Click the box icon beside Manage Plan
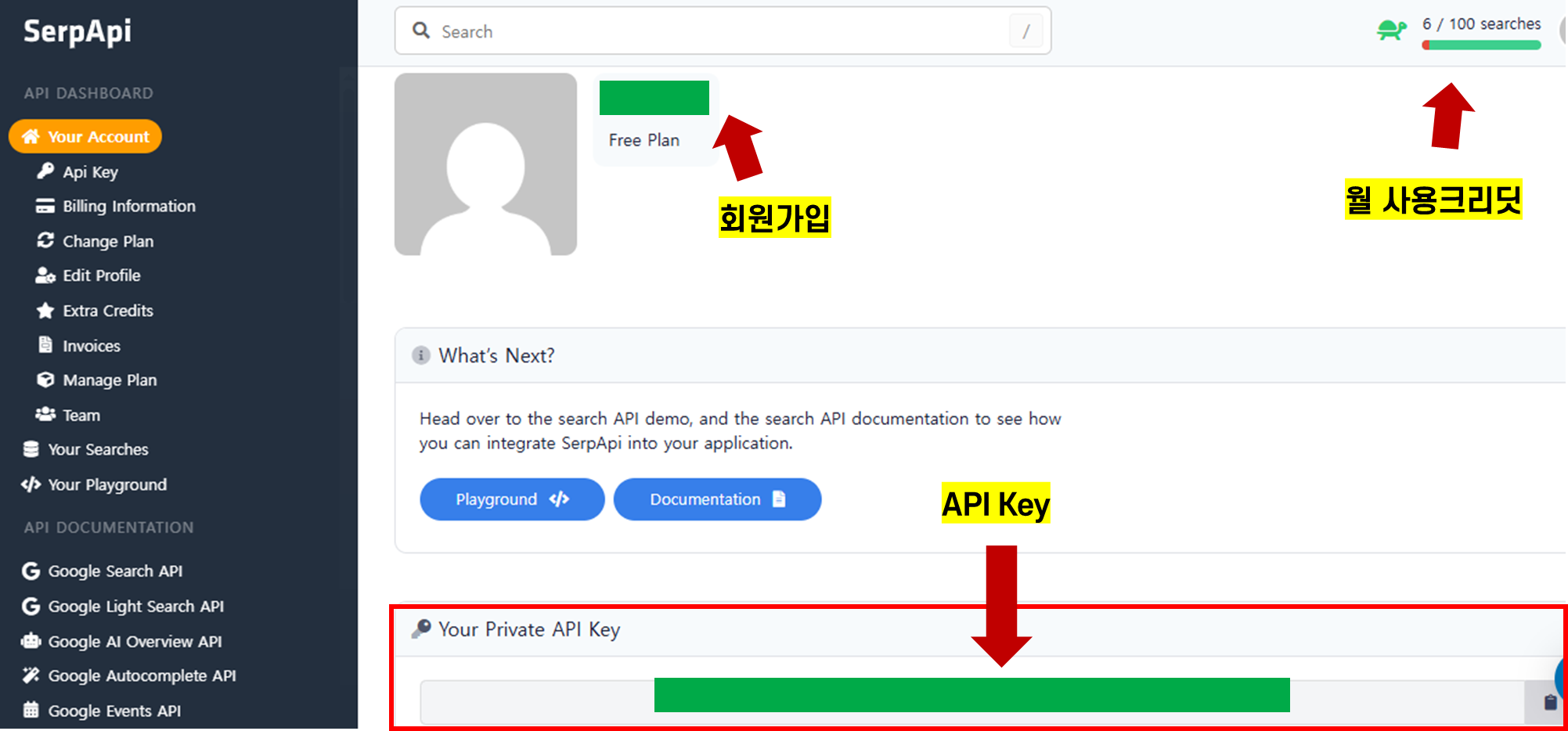Image resolution: width=1568 pixels, height=731 pixels. (x=45, y=380)
